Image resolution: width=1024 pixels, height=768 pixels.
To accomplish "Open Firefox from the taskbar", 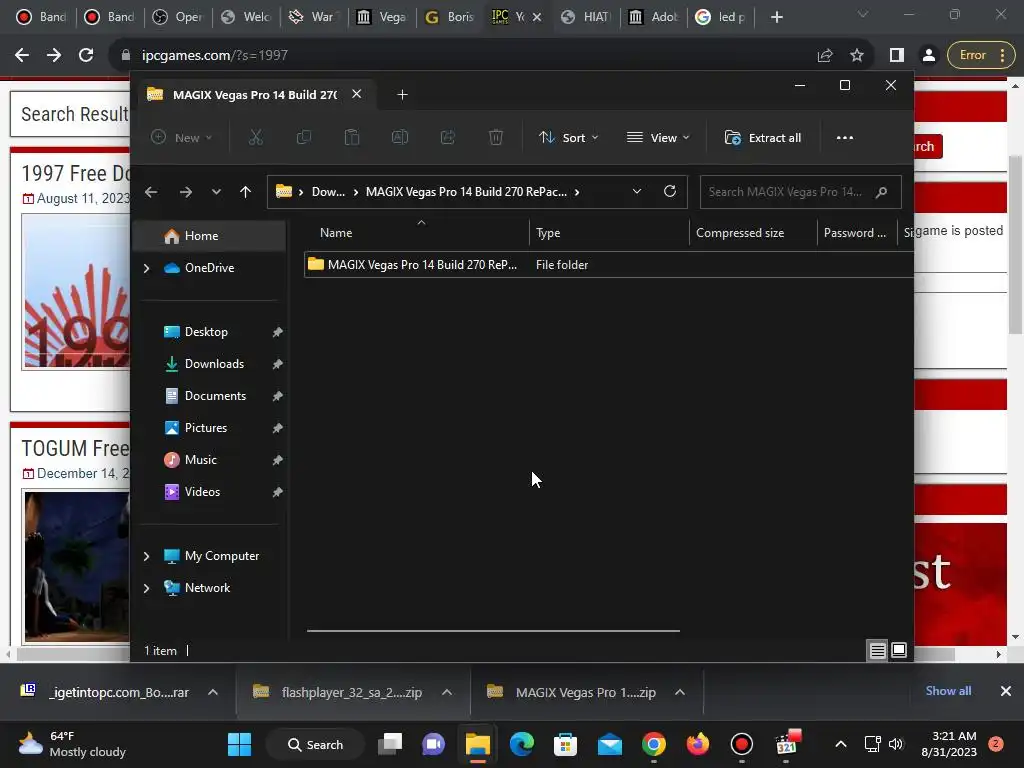I will coord(697,744).
